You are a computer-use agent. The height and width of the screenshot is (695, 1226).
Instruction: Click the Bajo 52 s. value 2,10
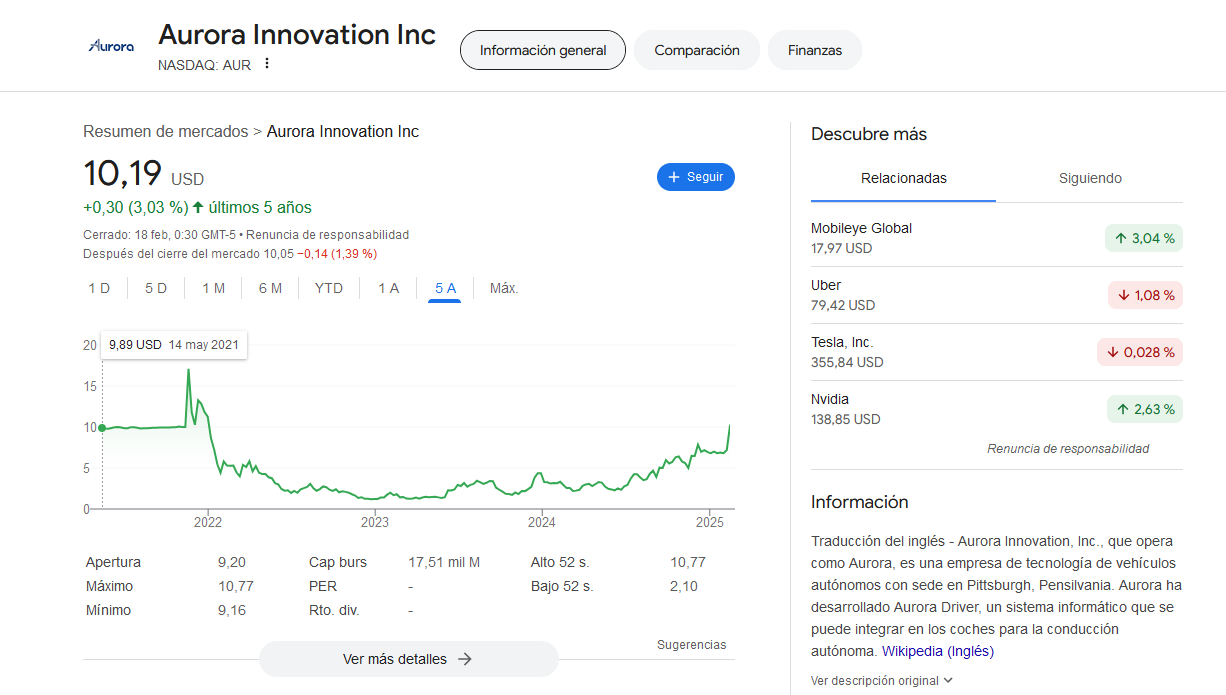pos(684,586)
